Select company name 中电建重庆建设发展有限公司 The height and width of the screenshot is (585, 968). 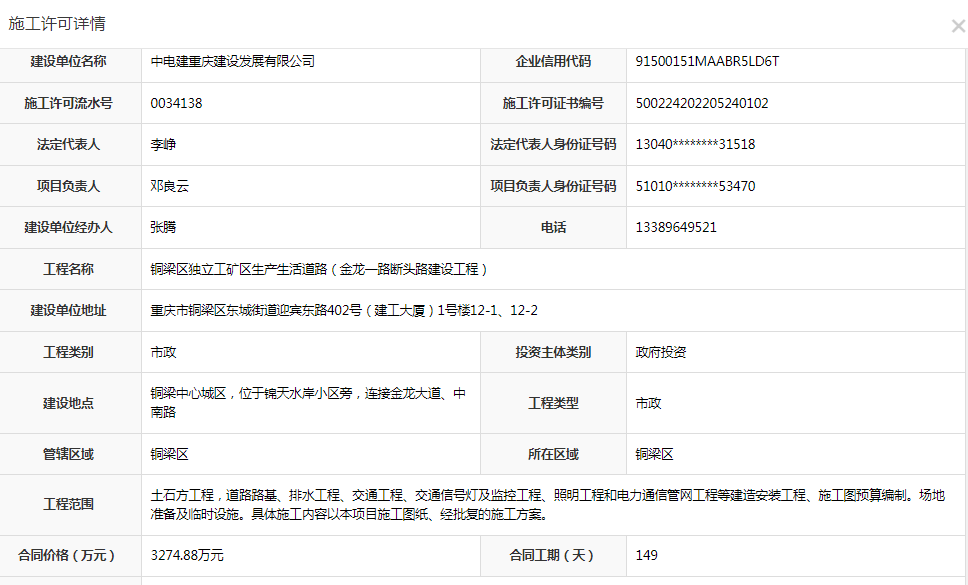click(232, 61)
